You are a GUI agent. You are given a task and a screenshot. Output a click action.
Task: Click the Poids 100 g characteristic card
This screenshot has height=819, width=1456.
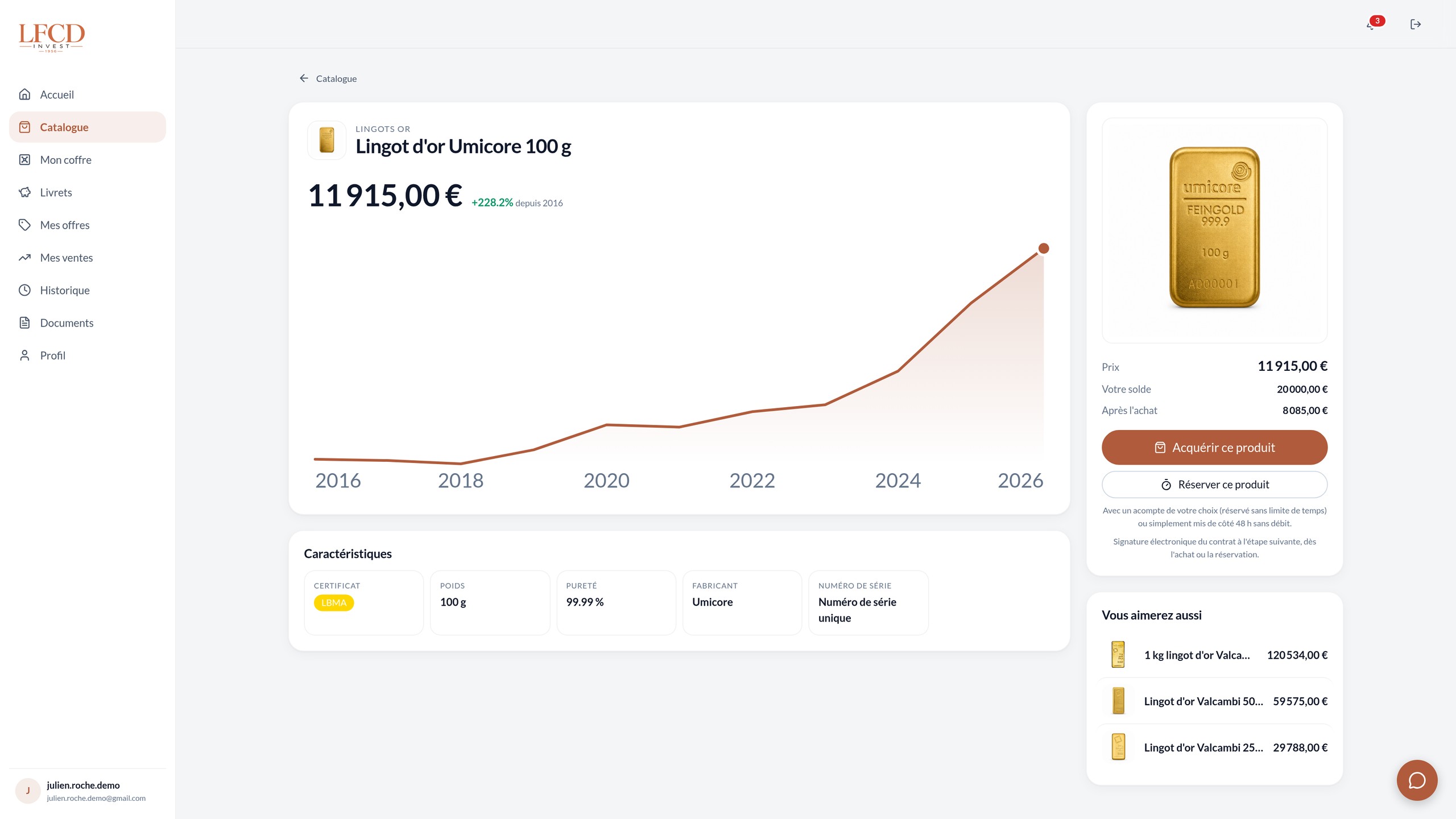[x=490, y=603]
